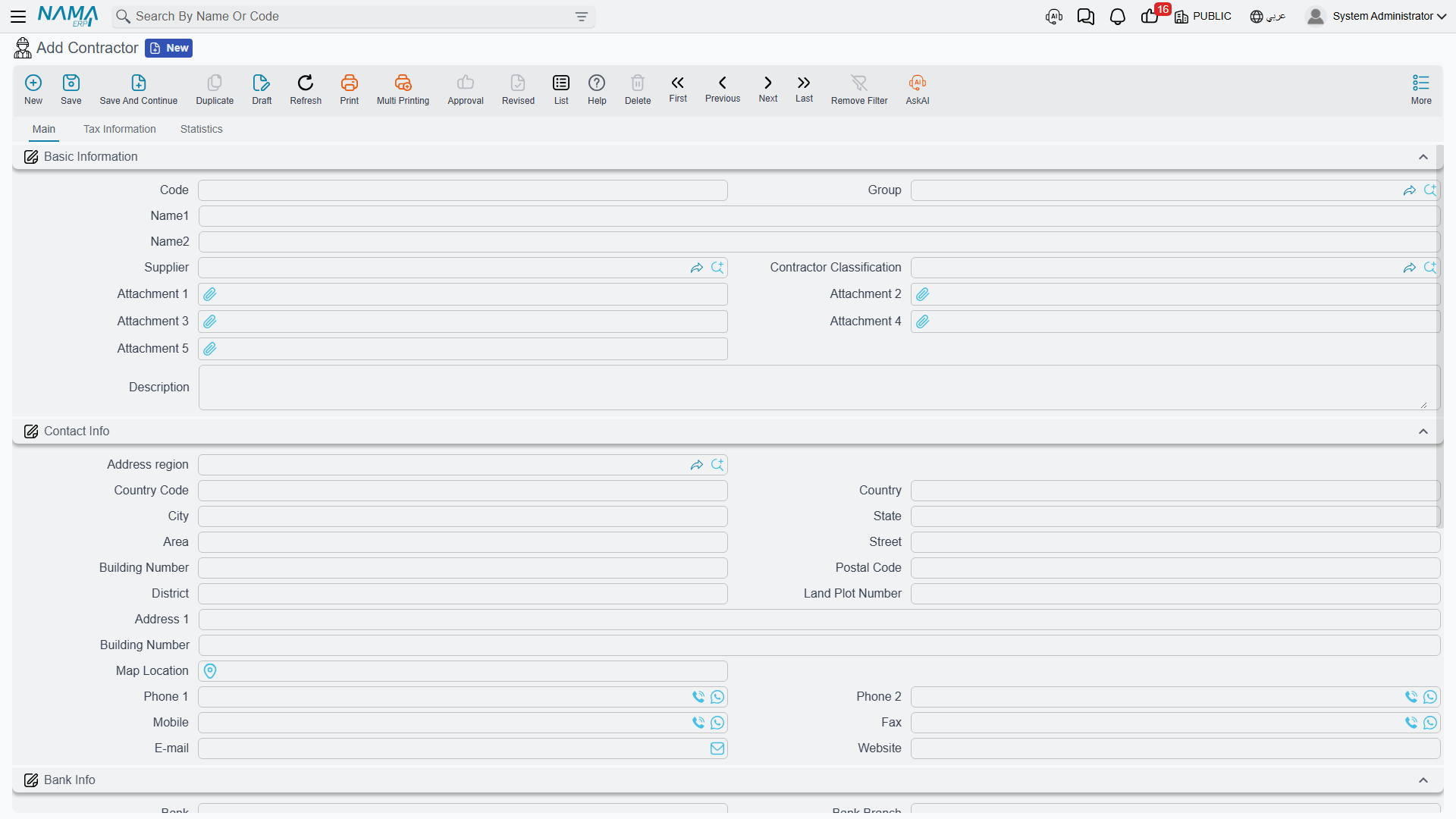Search Supplier lookup icon
The width and height of the screenshot is (1456, 819).
[x=717, y=268]
